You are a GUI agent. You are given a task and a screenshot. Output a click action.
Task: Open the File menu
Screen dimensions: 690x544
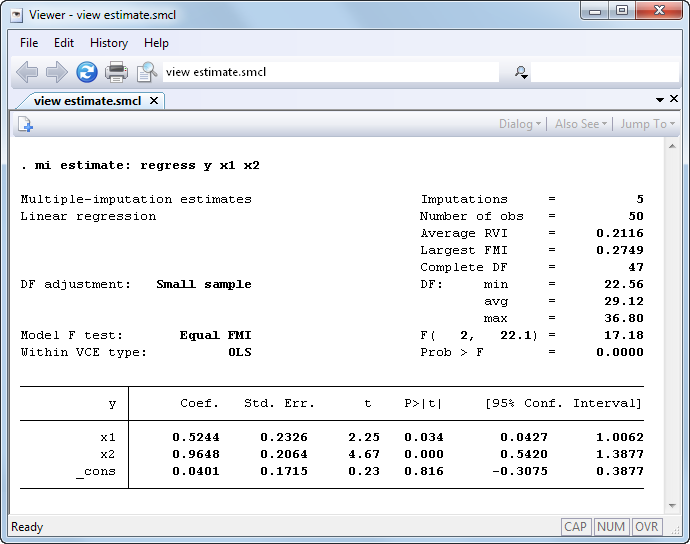29,43
